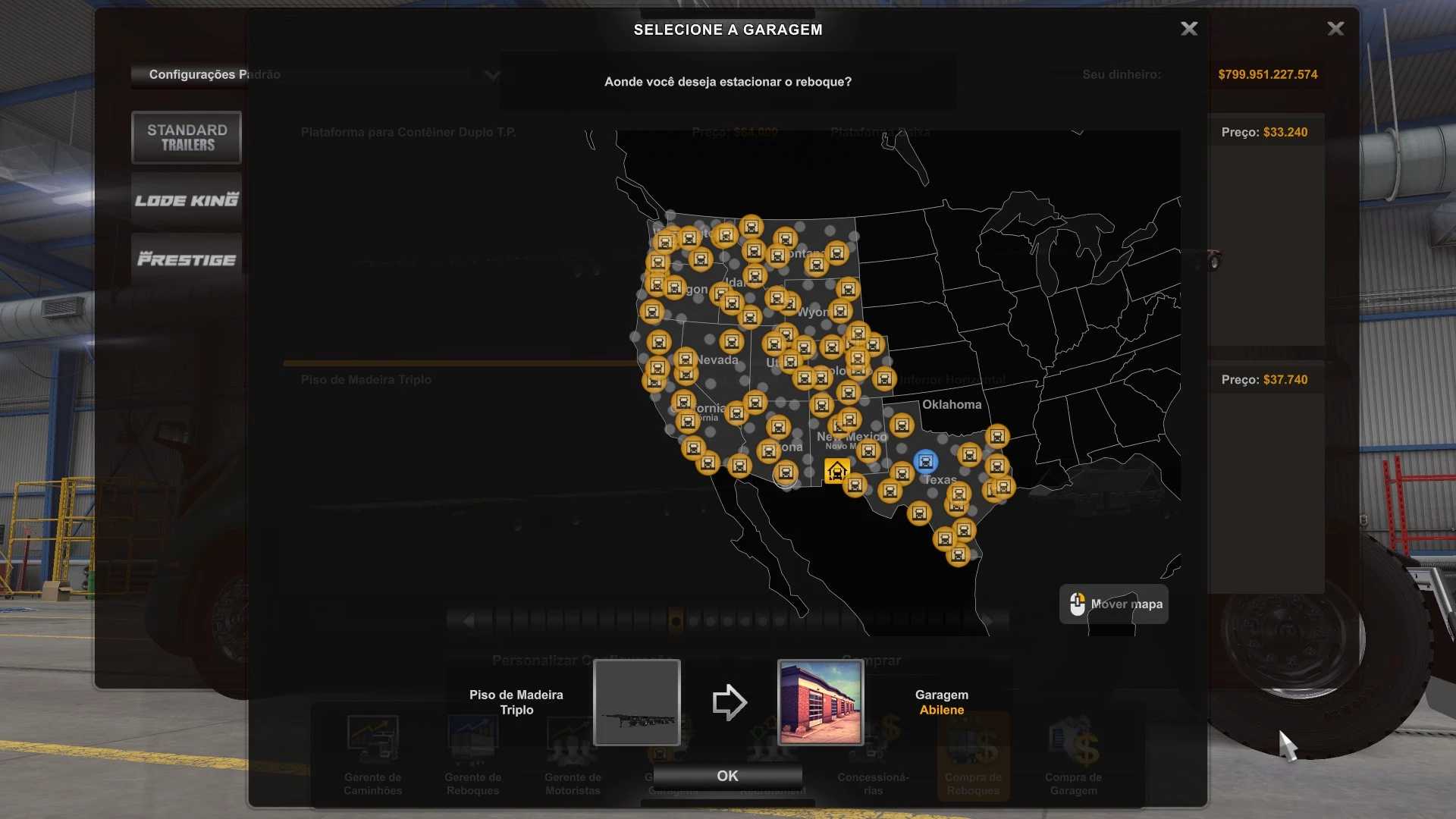The width and height of the screenshot is (1456, 819).
Task: Click the Piso de Madeira Triplo trailer thumbnail
Action: click(x=636, y=702)
